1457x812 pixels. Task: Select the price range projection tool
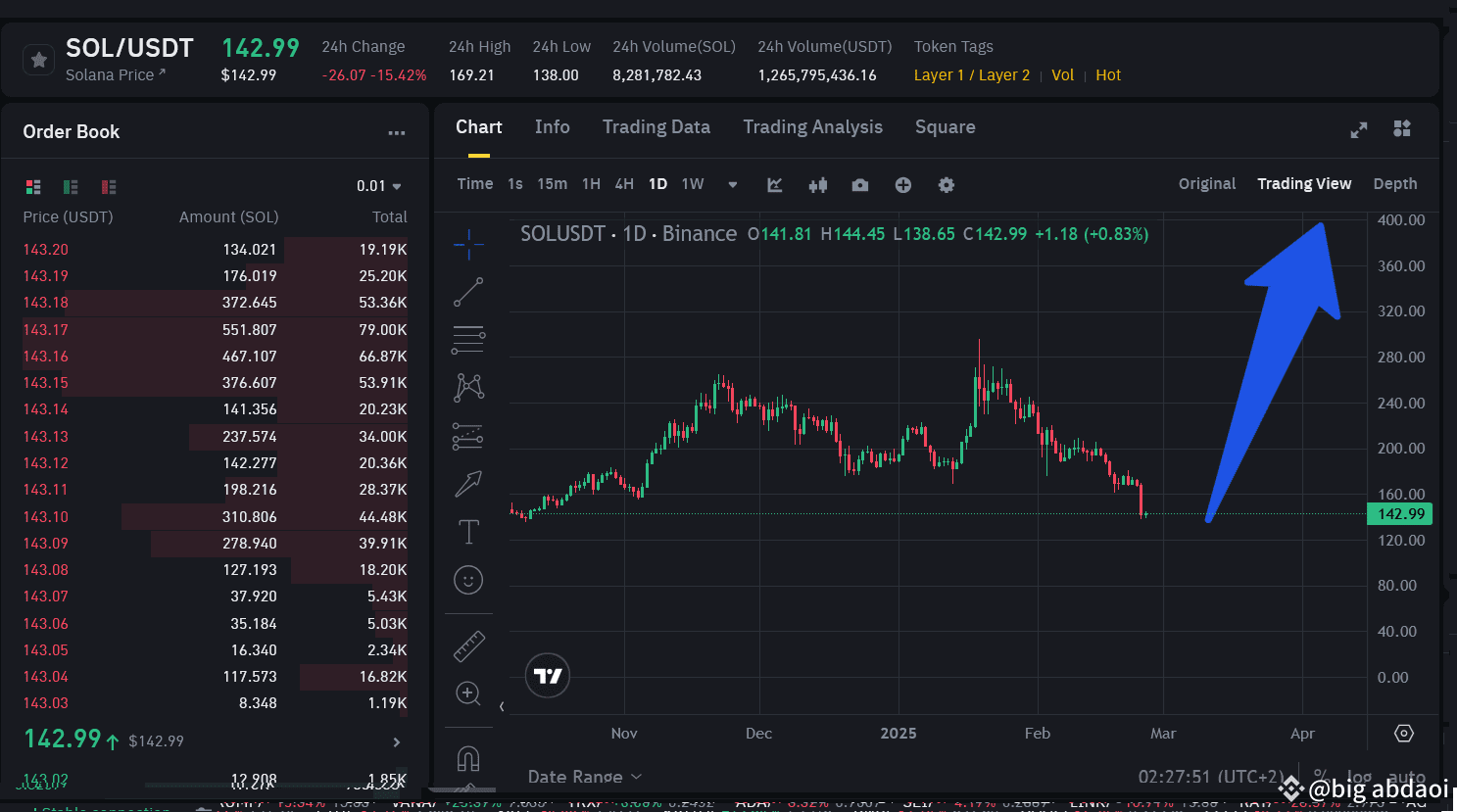pyautogui.click(x=468, y=435)
